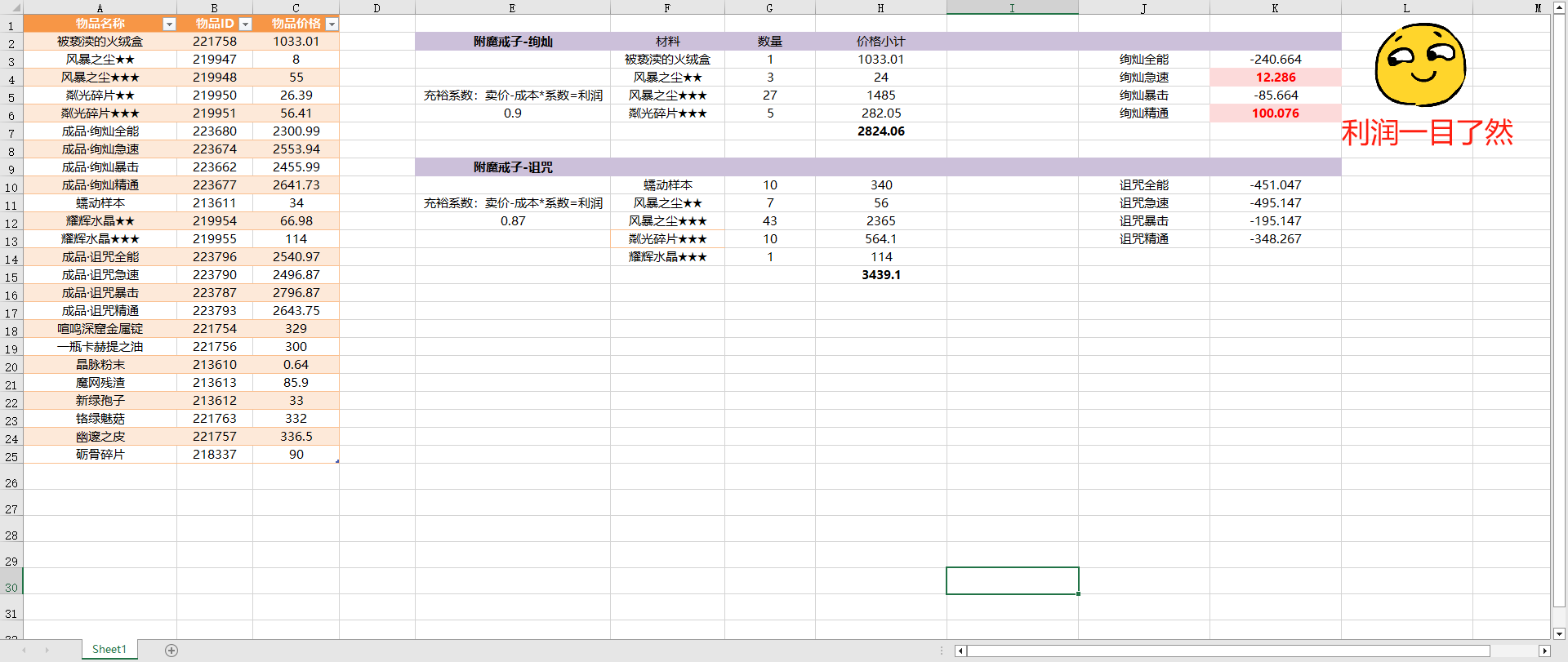Click the red 100.076 profit cell

pos(1275,113)
